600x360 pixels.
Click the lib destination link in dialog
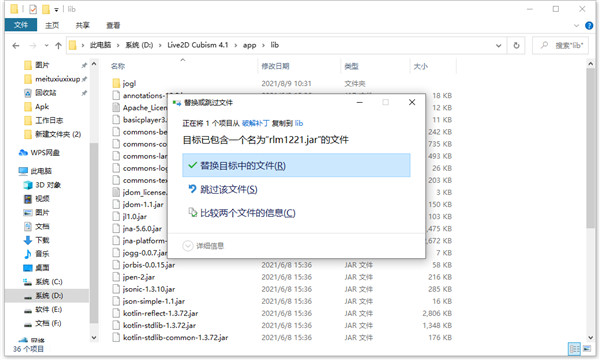pos(299,123)
